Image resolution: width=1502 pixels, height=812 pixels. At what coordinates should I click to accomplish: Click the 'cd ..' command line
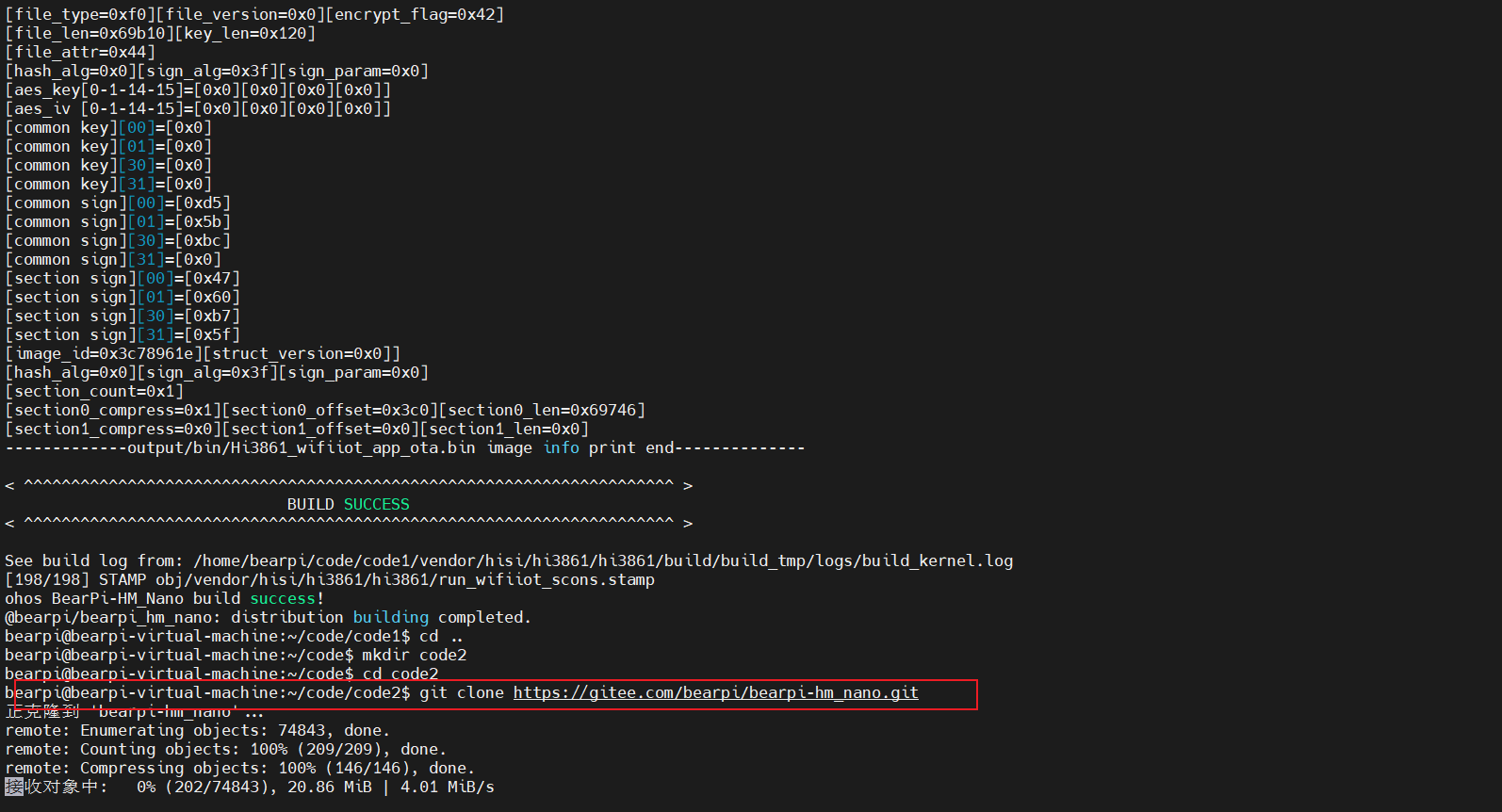pos(236,637)
